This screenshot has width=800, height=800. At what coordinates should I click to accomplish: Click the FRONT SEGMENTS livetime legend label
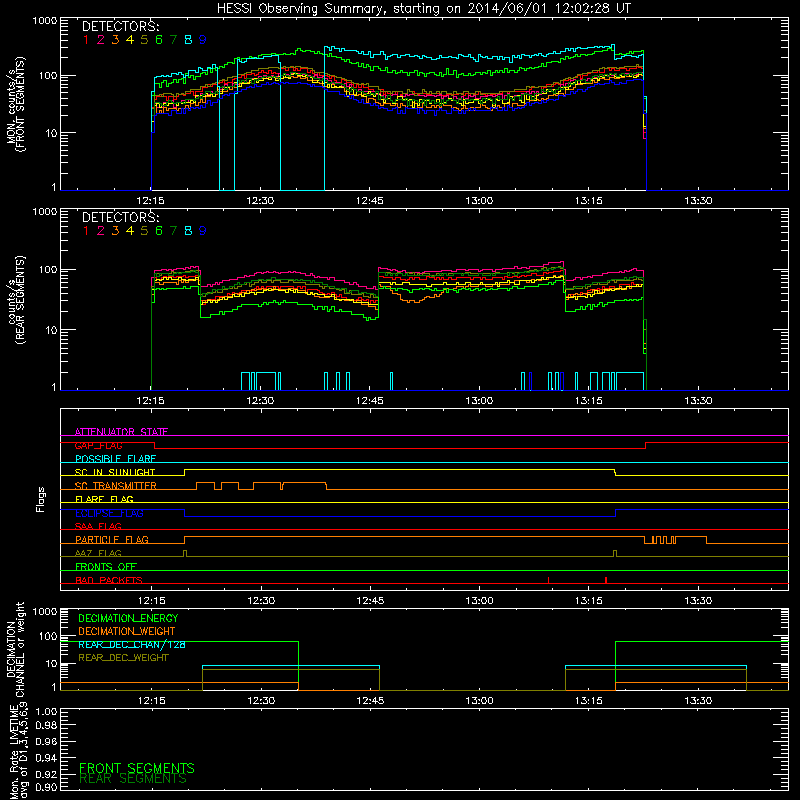click(137, 768)
